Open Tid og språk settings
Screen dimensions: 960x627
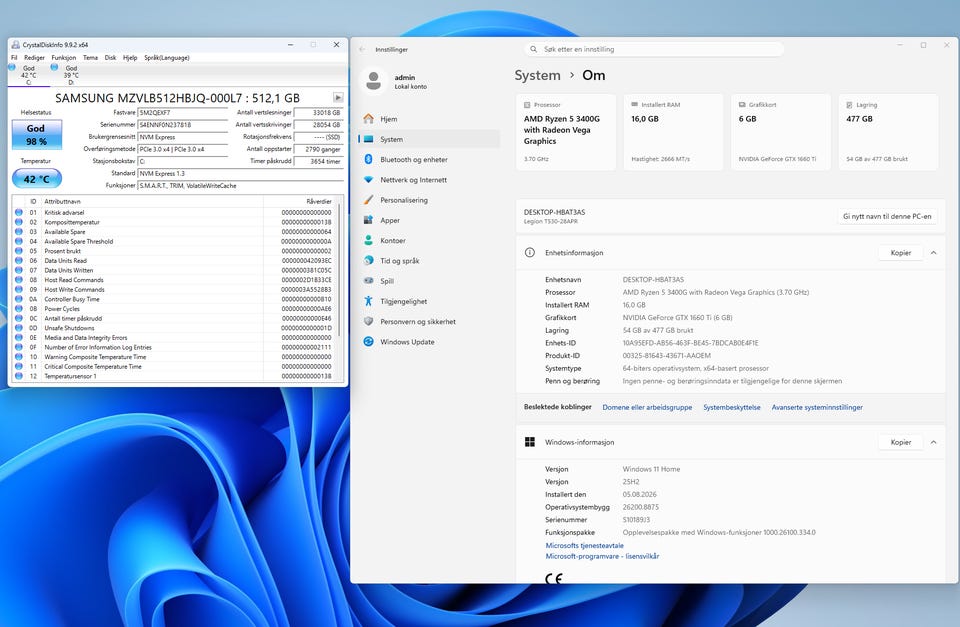[429, 260]
